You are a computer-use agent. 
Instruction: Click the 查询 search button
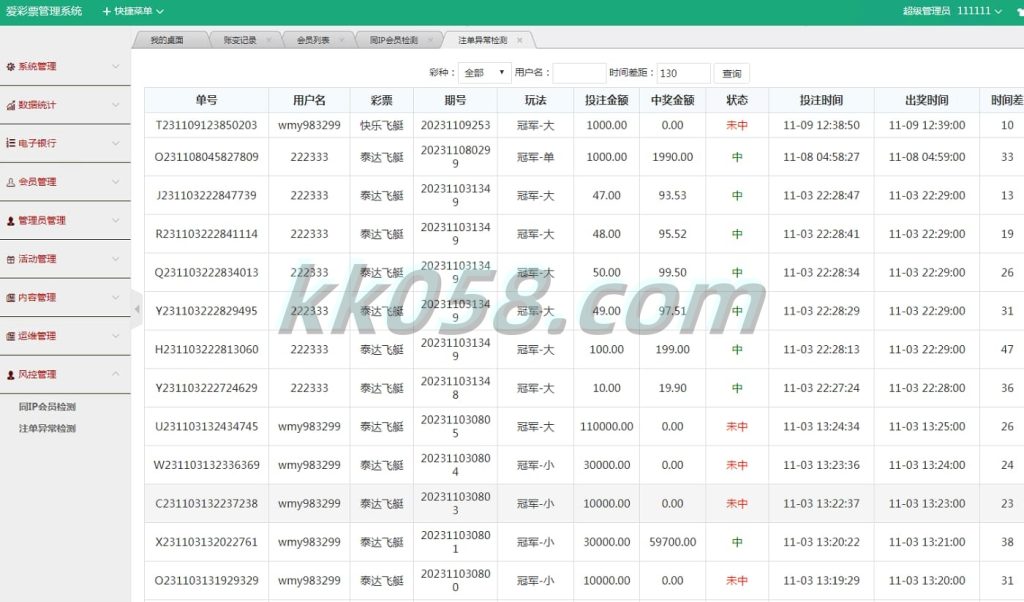tap(731, 74)
